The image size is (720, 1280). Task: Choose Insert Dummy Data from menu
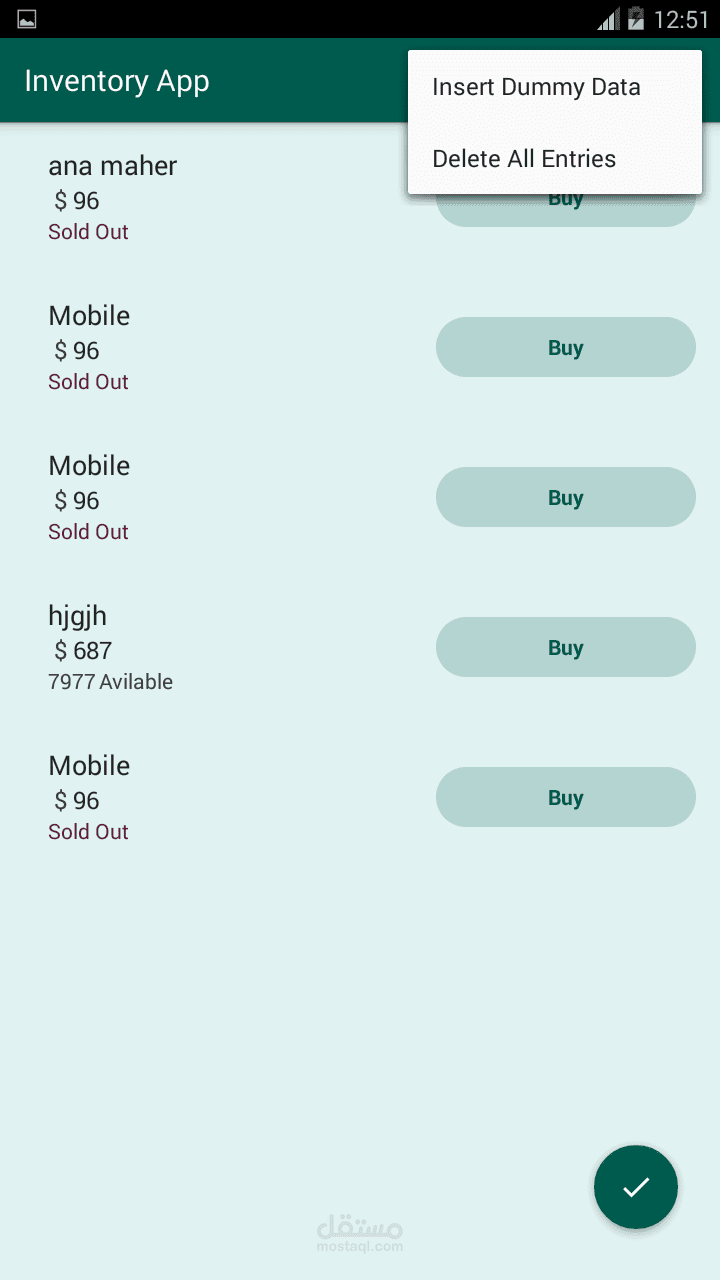coord(536,87)
